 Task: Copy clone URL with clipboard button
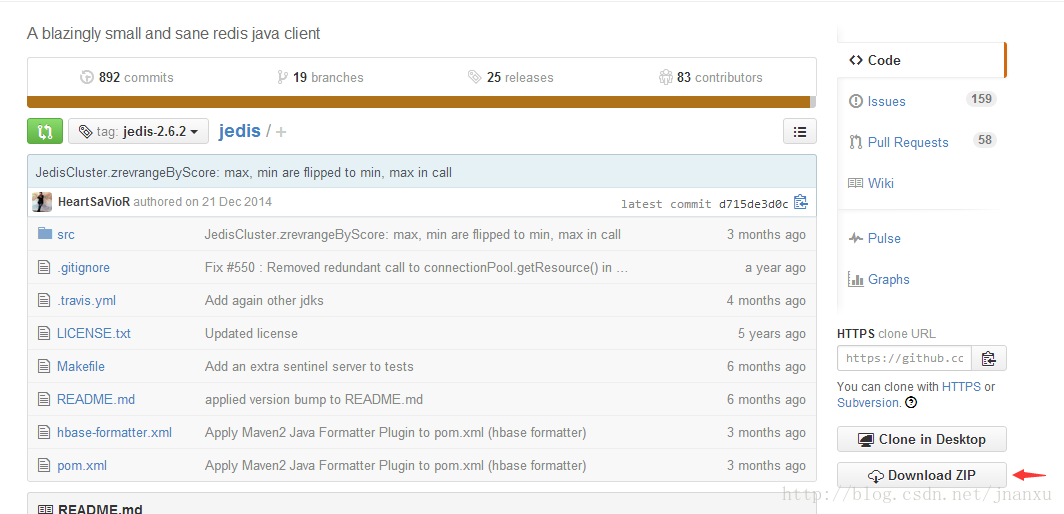pyautogui.click(x=989, y=358)
